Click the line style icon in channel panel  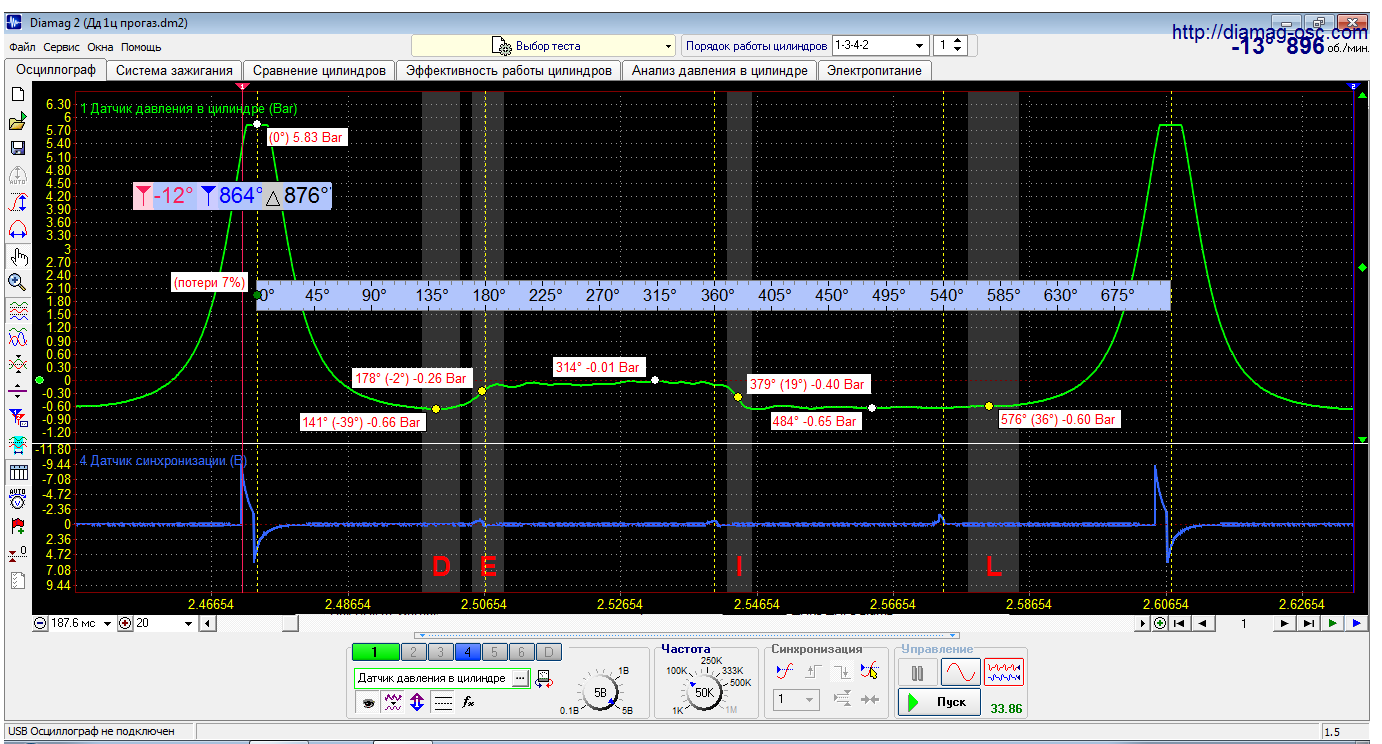pyautogui.click(x=443, y=702)
